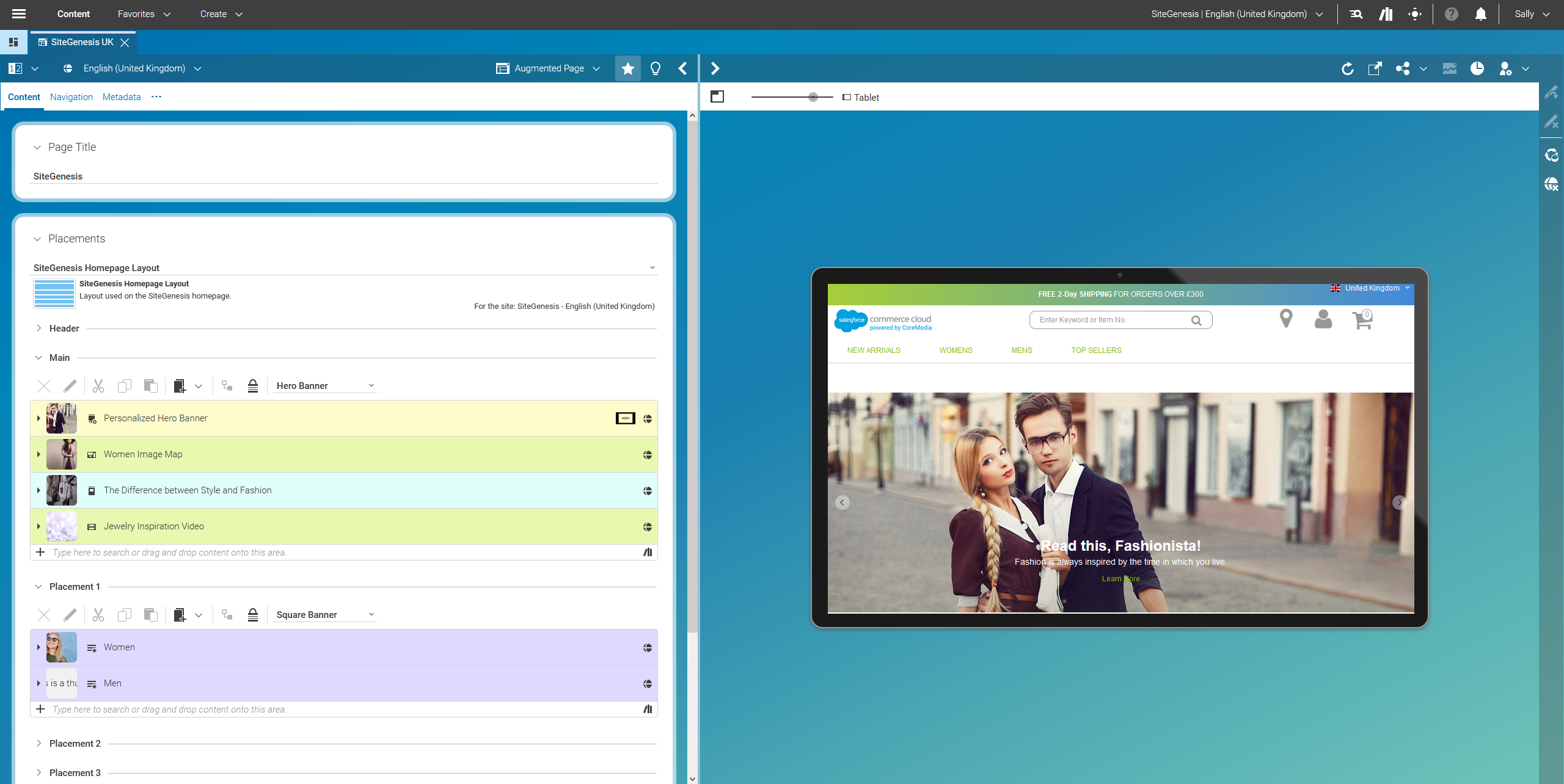
Task: Collapse the Placements section
Action: (38, 239)
